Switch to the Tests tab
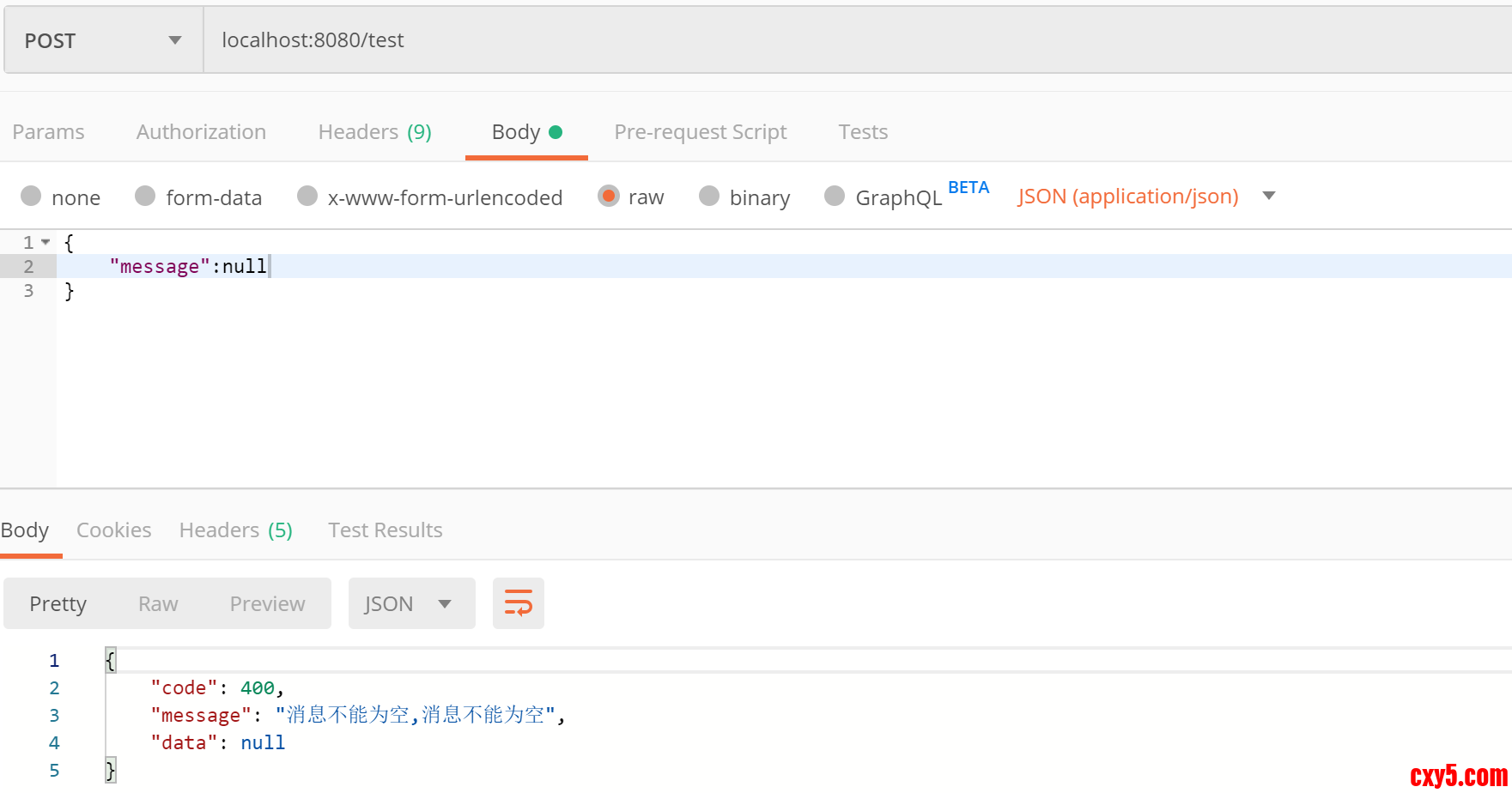Screen dimensions: 1512x793 click(x=863, y=132)
